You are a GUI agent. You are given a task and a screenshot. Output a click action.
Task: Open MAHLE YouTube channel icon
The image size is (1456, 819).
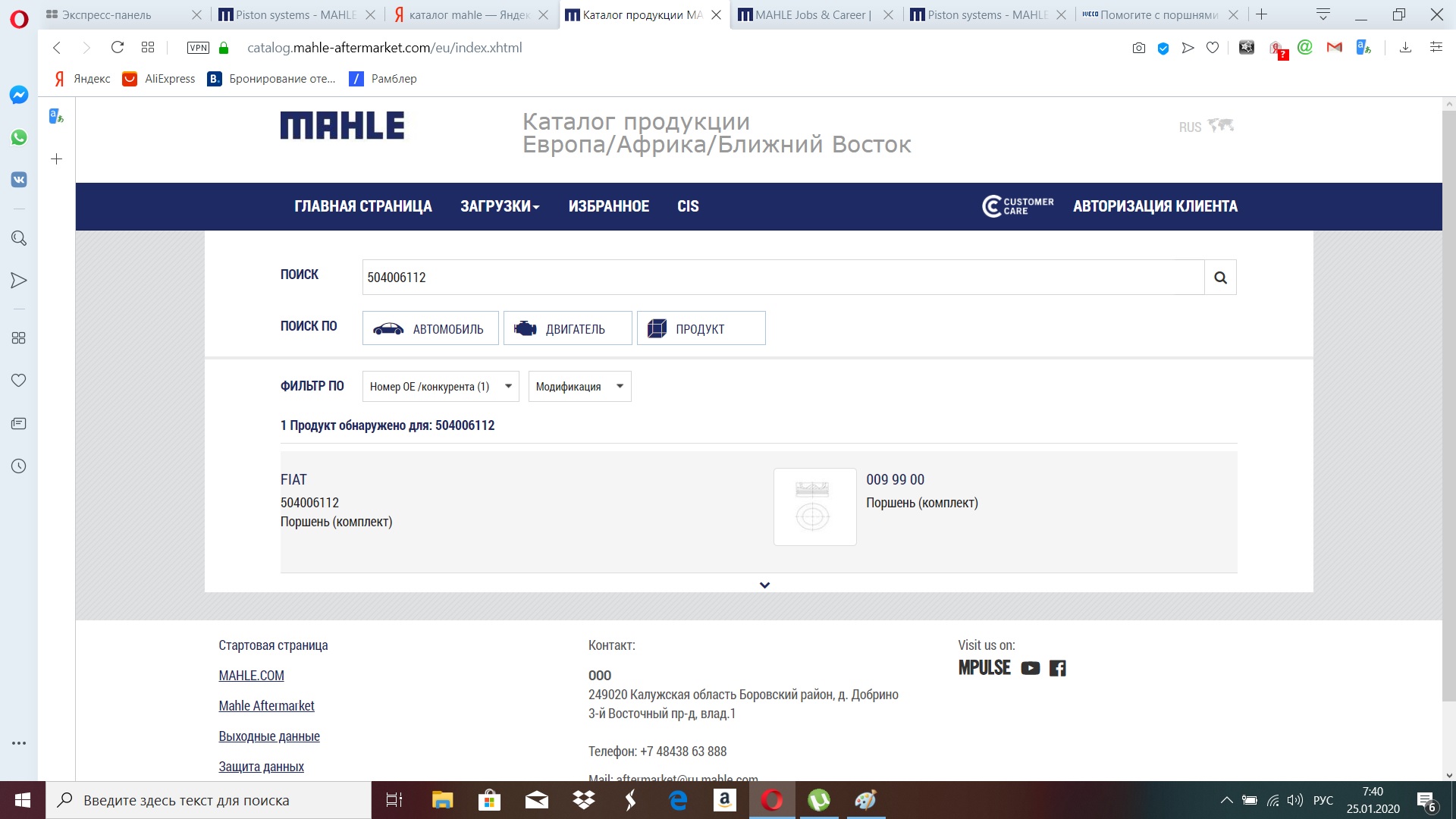pos(1030,668)
